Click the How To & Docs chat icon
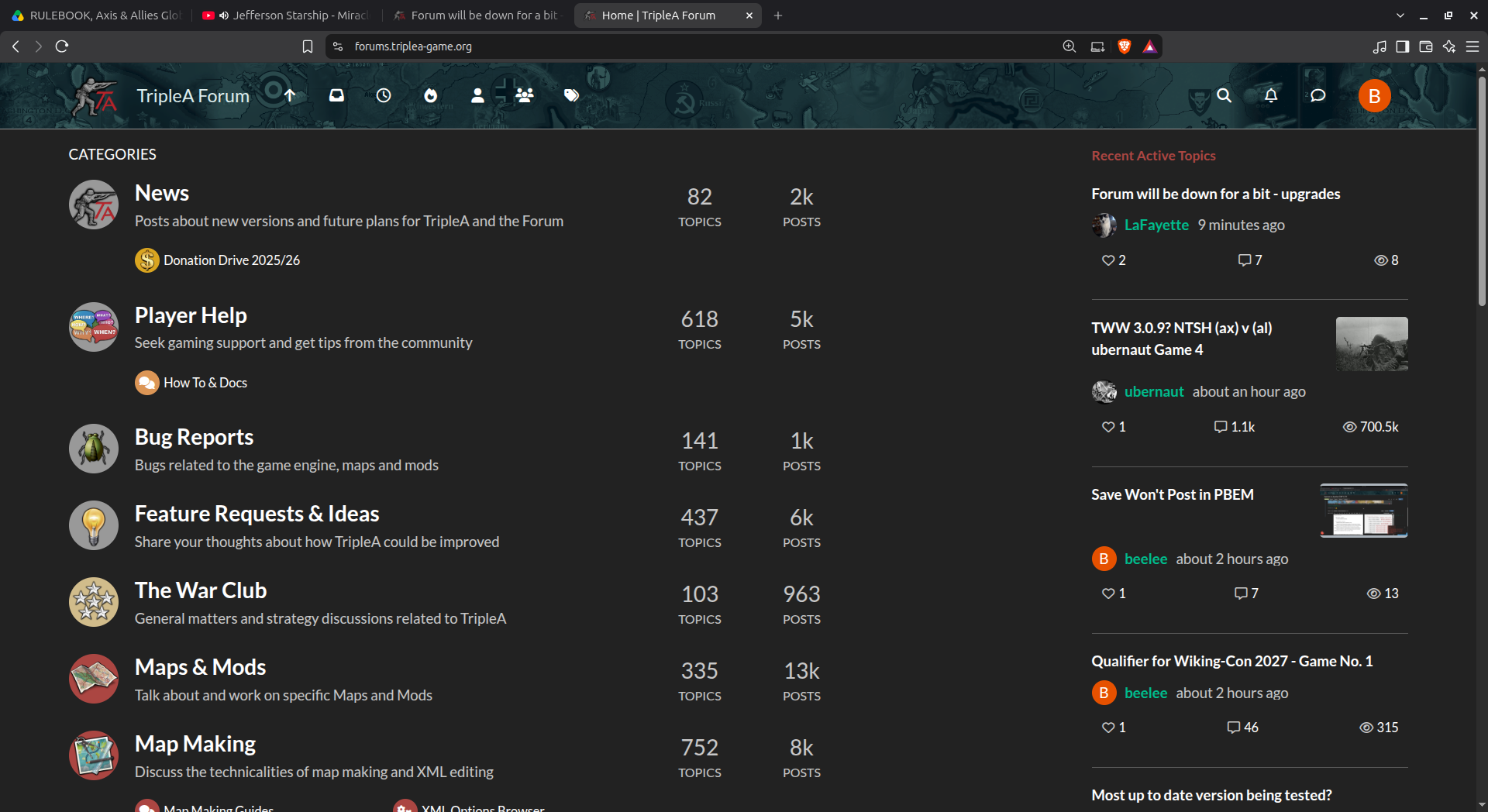The height and width of the screenshot is (812, 1488). point(147,383)
